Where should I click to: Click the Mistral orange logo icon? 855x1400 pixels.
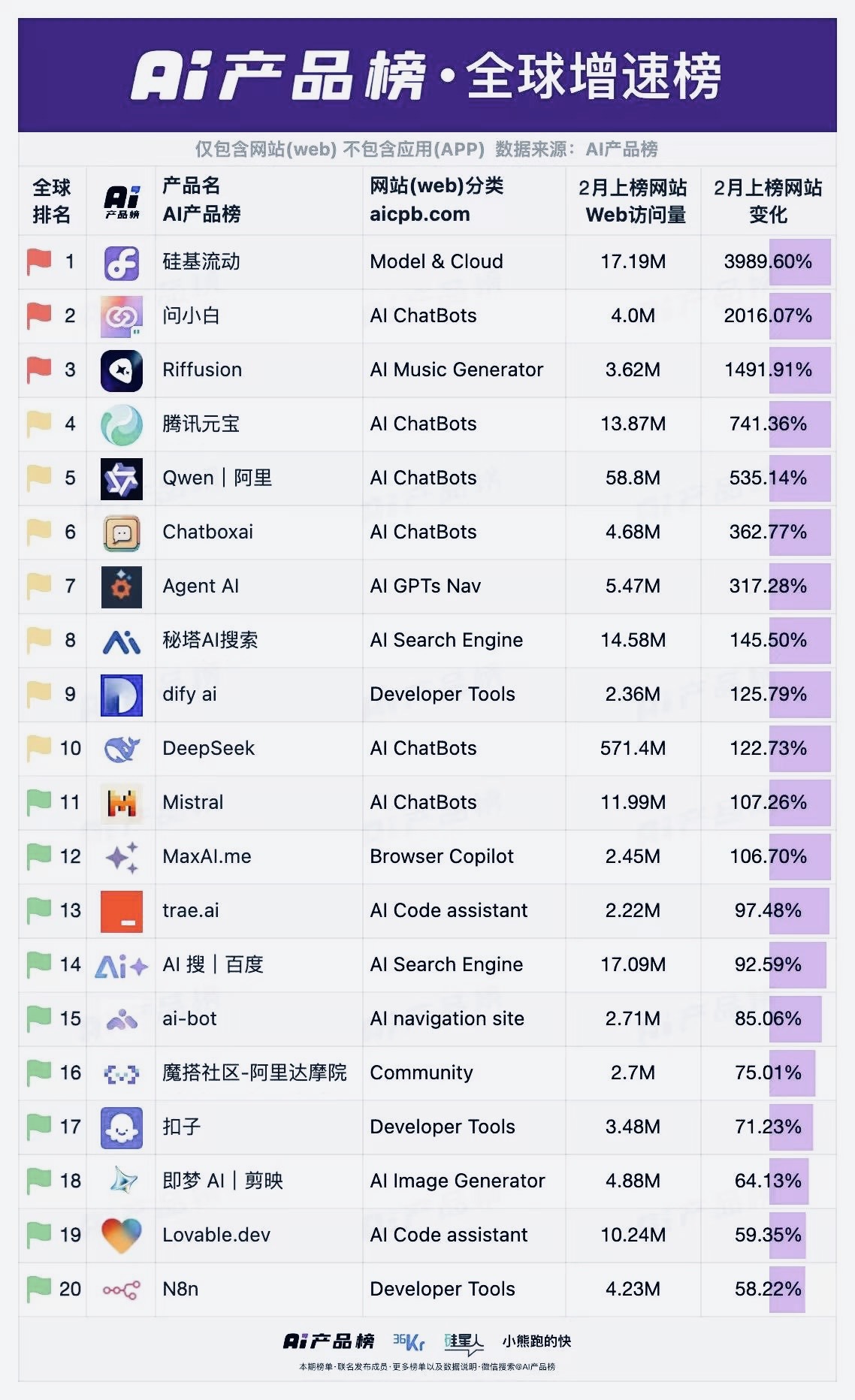(121, 803)
